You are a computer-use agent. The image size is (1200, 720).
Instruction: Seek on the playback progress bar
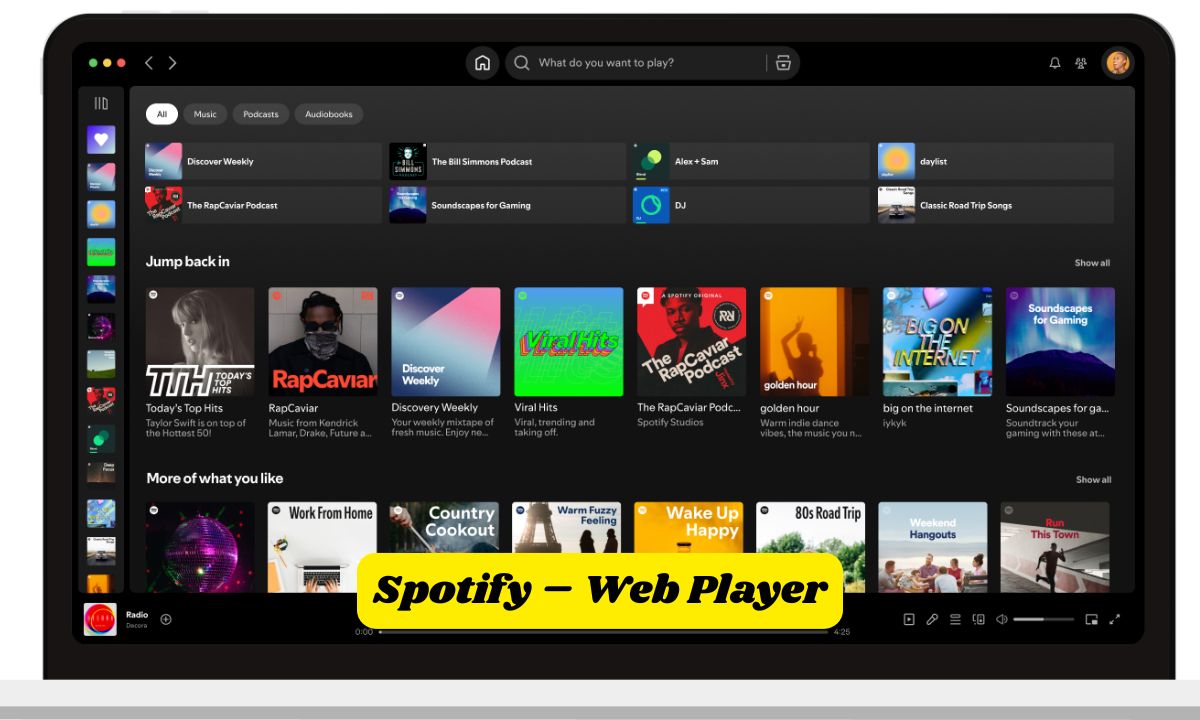pos(603,632)
